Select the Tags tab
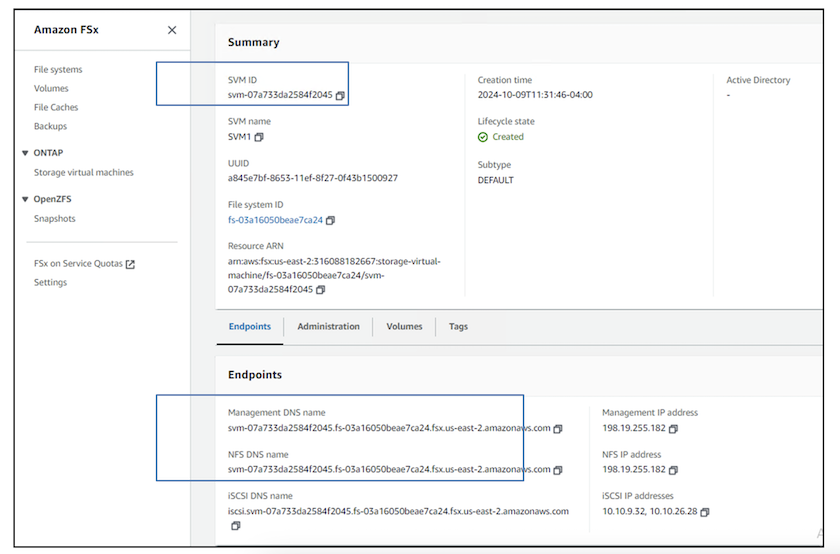Viewport: 840px width, 554px height. [458, 327]
